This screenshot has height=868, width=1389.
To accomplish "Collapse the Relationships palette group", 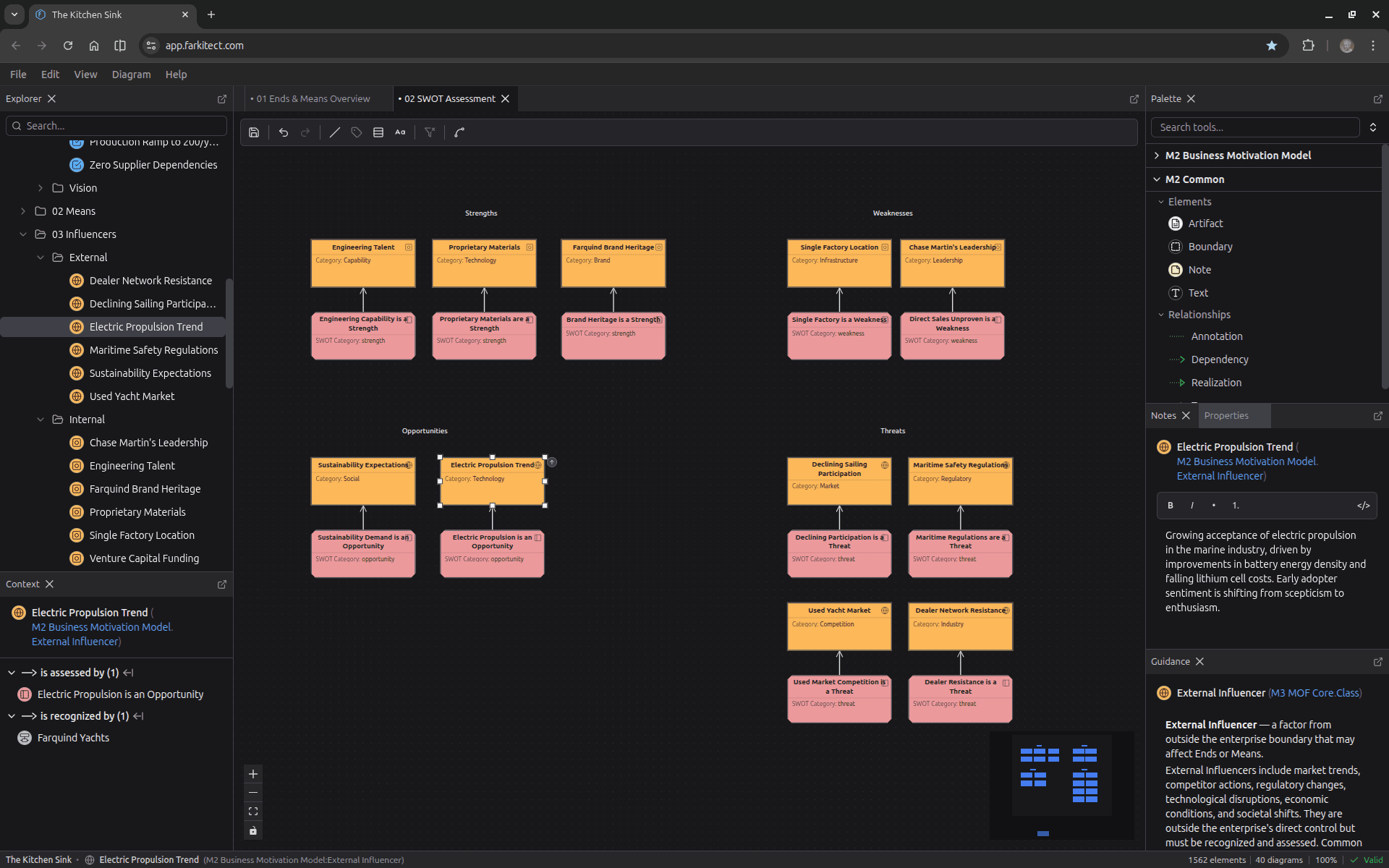I will (x=1161, y=315).
